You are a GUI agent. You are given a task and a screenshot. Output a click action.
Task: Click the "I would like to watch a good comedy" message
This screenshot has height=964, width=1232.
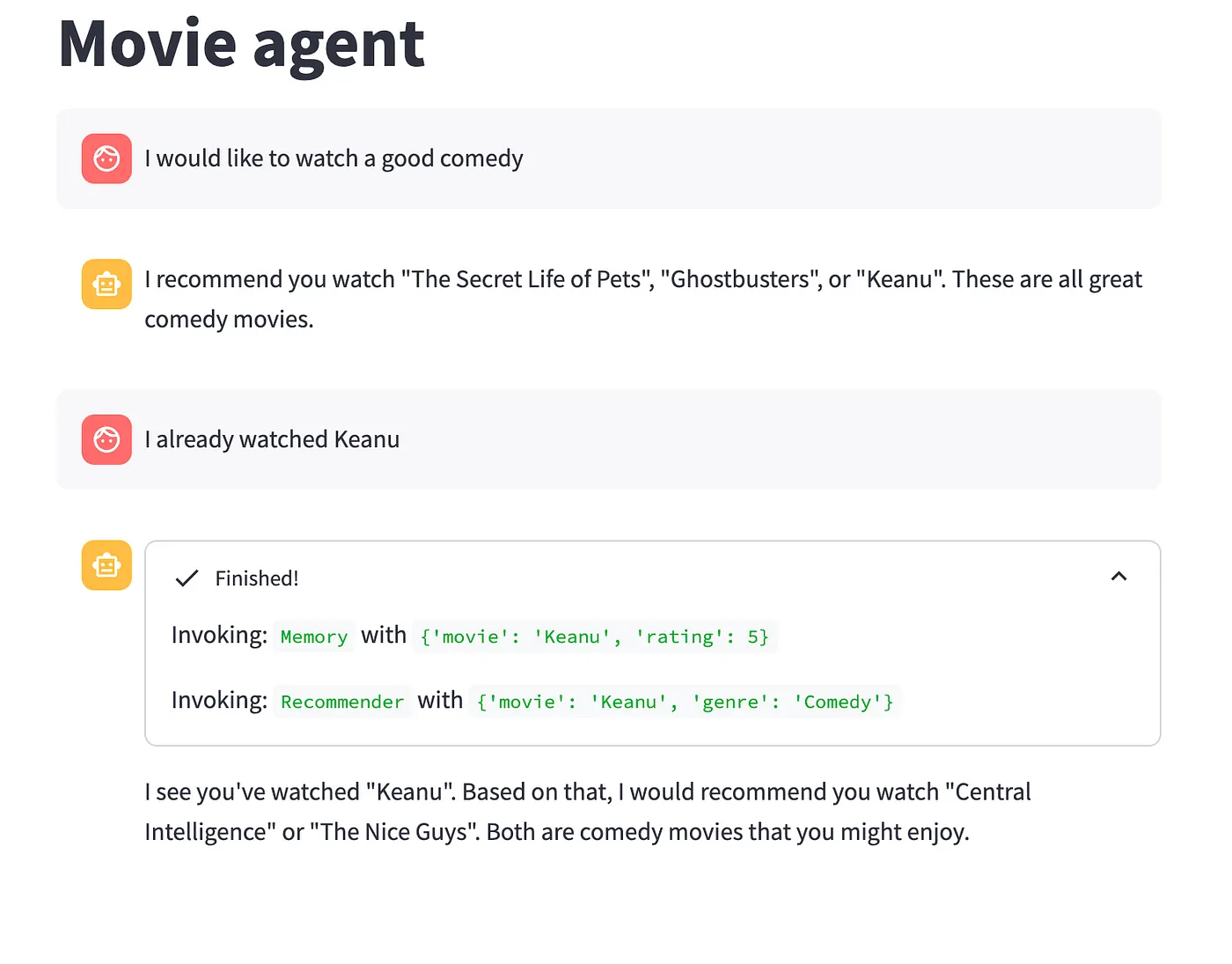pos(334,158)
